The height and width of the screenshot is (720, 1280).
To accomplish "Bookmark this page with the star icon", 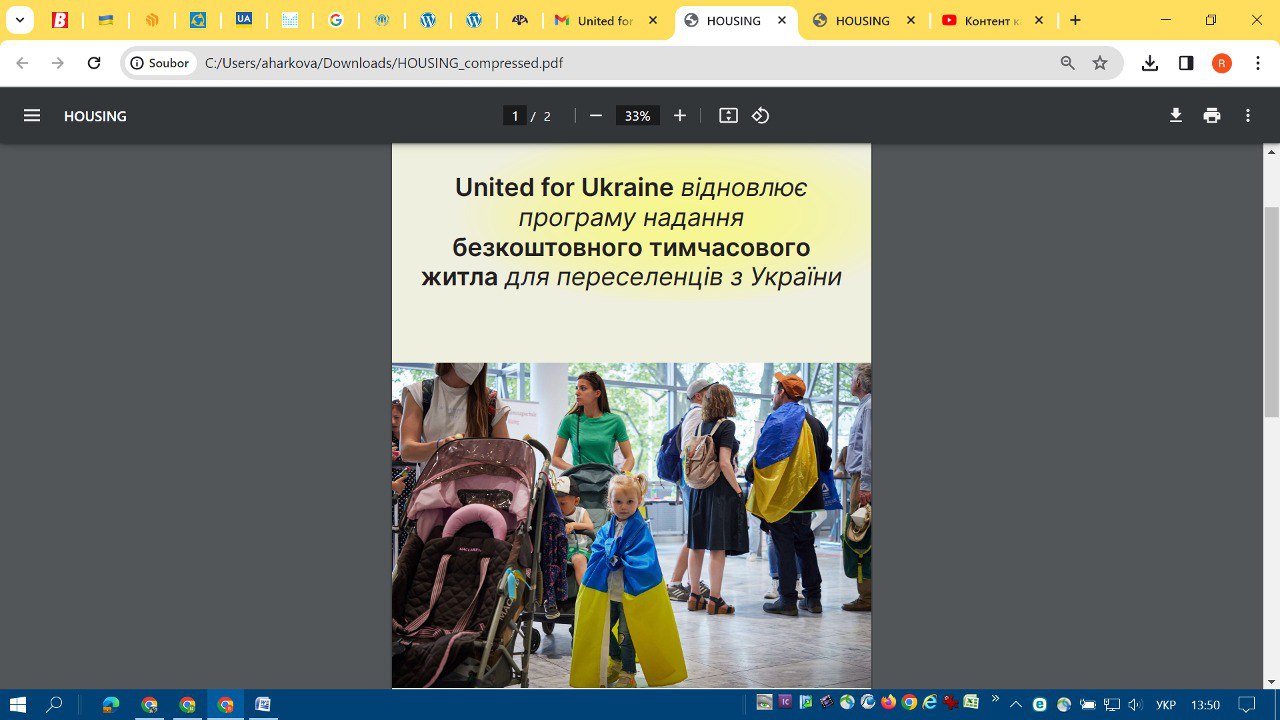I will pos(1100,63).
